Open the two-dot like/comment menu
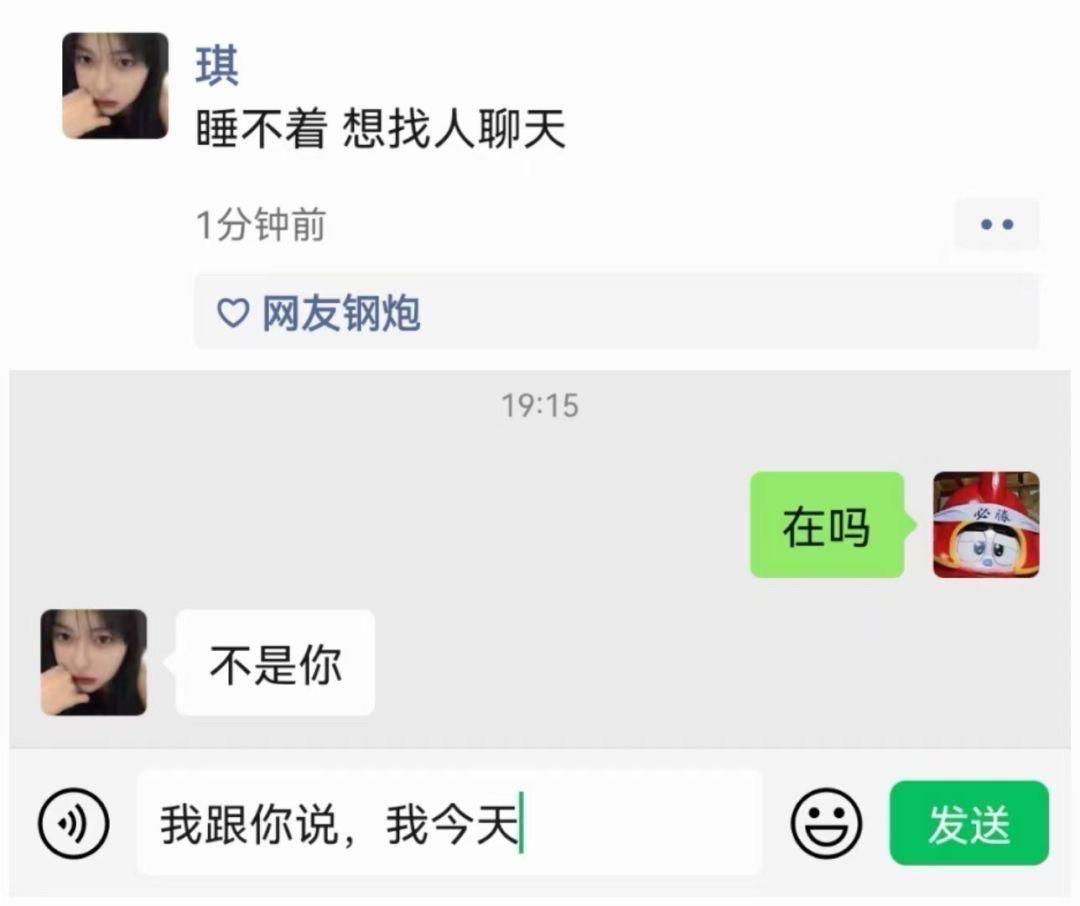Image resolution: width=1080 pixels, height=906 pixels. click(x=997, y=224)
